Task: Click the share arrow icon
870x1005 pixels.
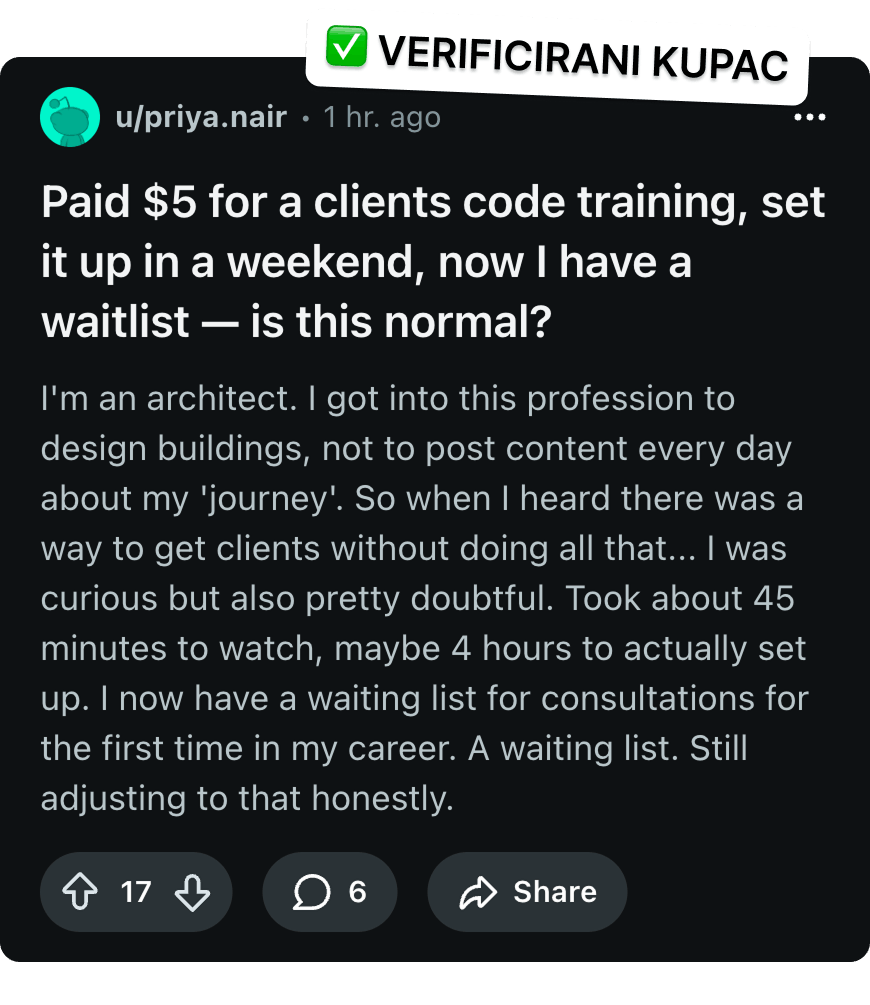Action: [x=478, y=892]
